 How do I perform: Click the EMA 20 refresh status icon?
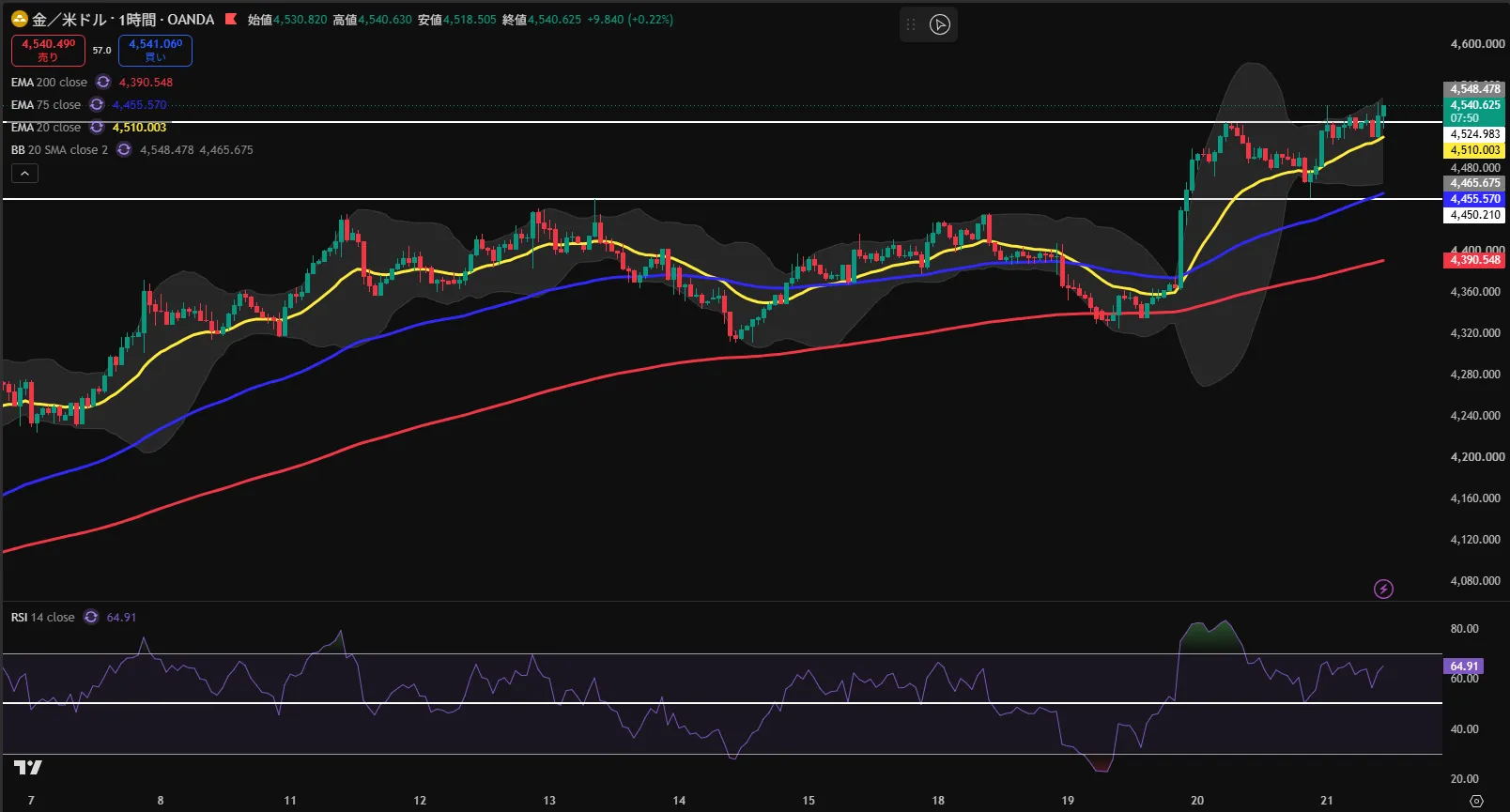point(97,128)
